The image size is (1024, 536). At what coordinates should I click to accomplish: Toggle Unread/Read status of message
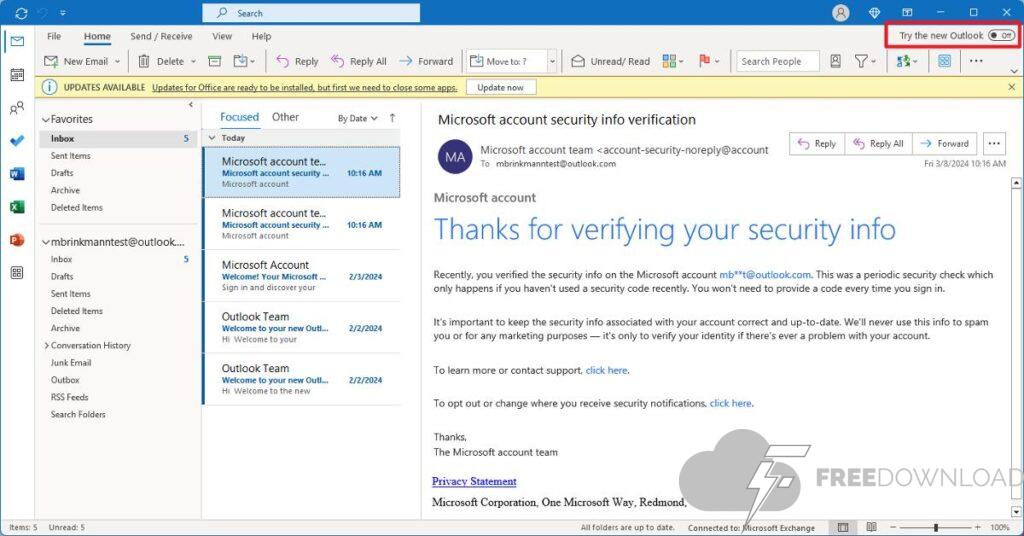[x=611, y=61]
